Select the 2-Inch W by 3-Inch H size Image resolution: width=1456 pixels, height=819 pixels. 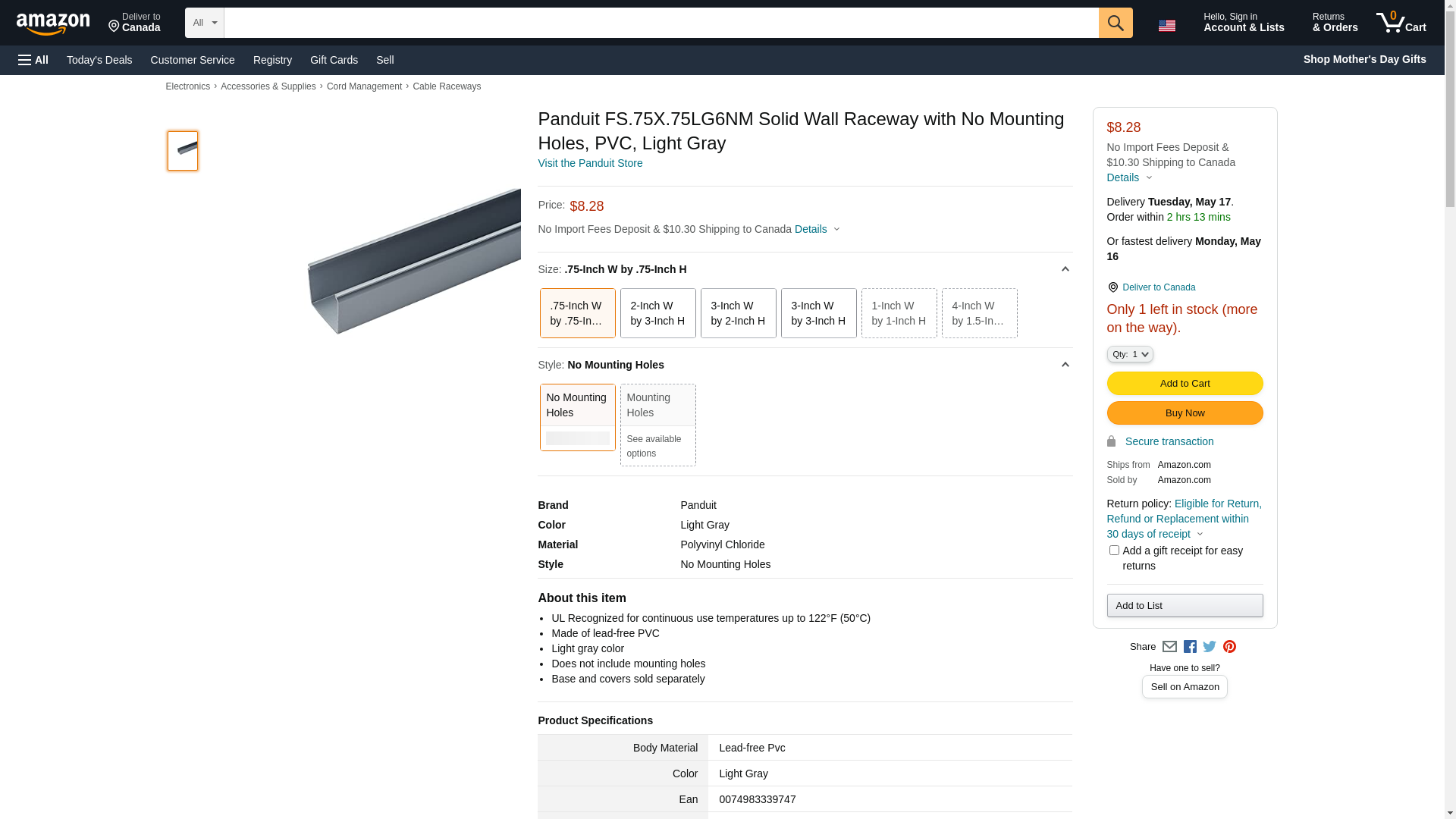point(657,313)
